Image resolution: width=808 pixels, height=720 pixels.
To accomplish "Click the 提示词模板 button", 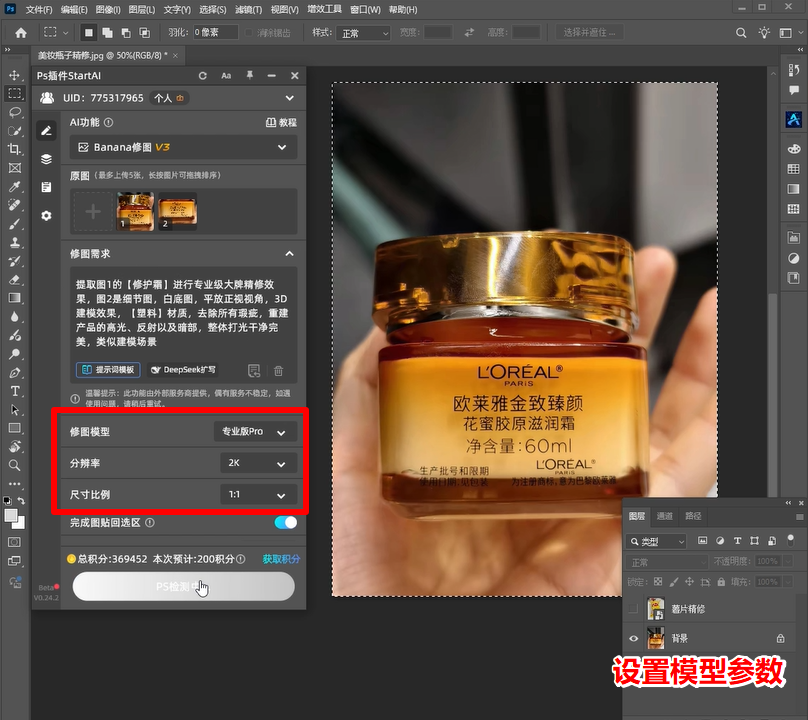I will click(108, 370).
